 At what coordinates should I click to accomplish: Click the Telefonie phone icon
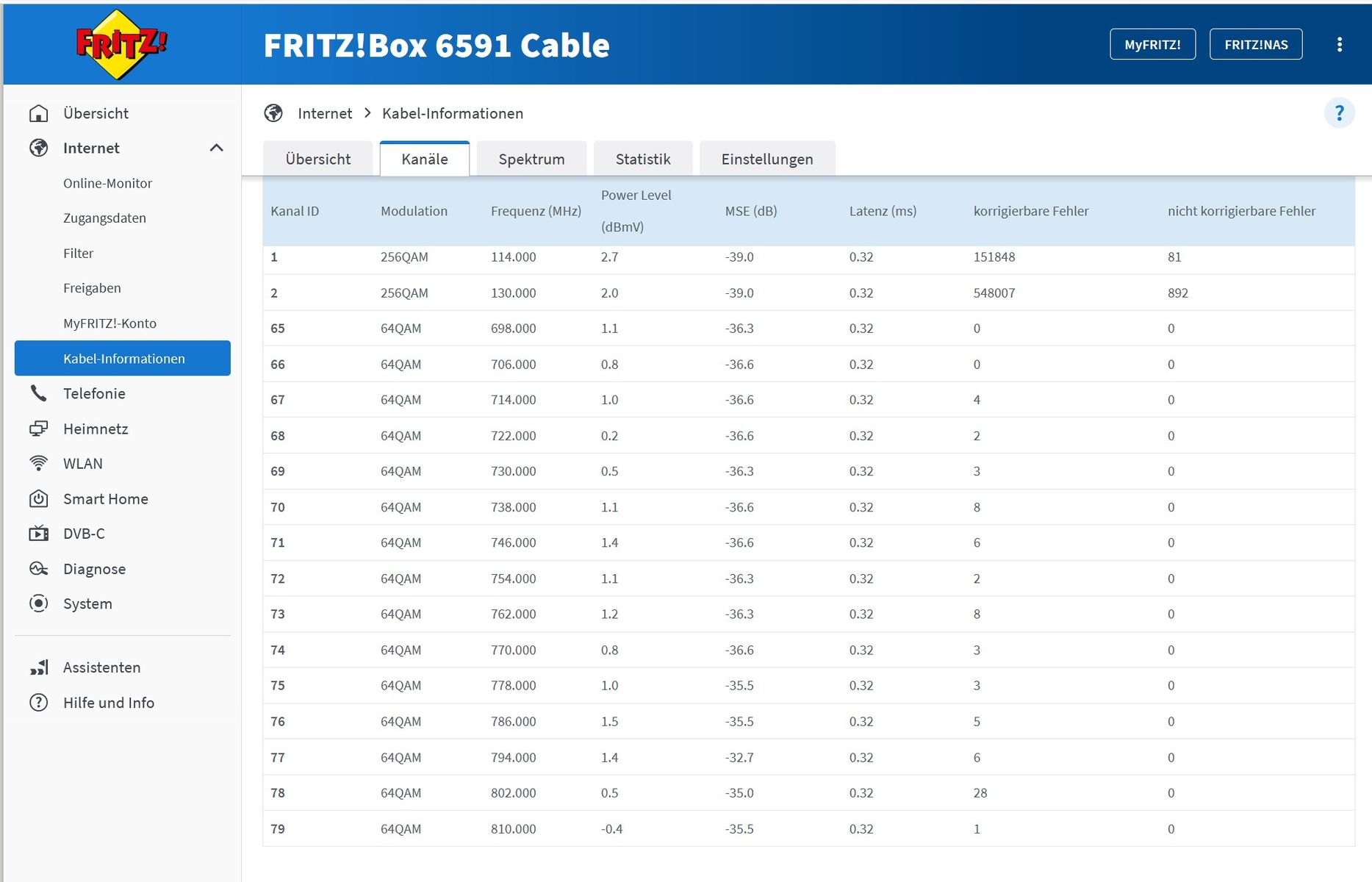point(38,393)
